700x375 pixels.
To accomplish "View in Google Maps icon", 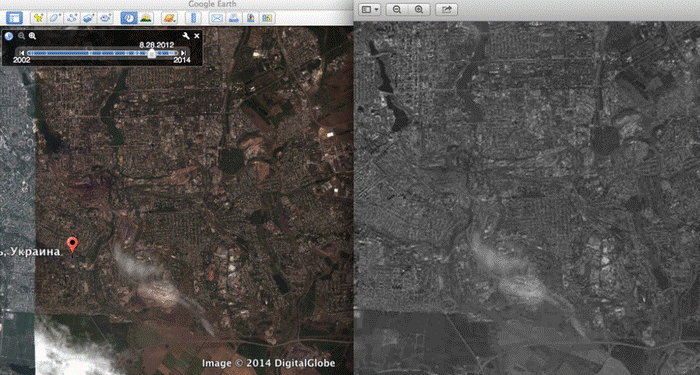I will tap(267, 18).
